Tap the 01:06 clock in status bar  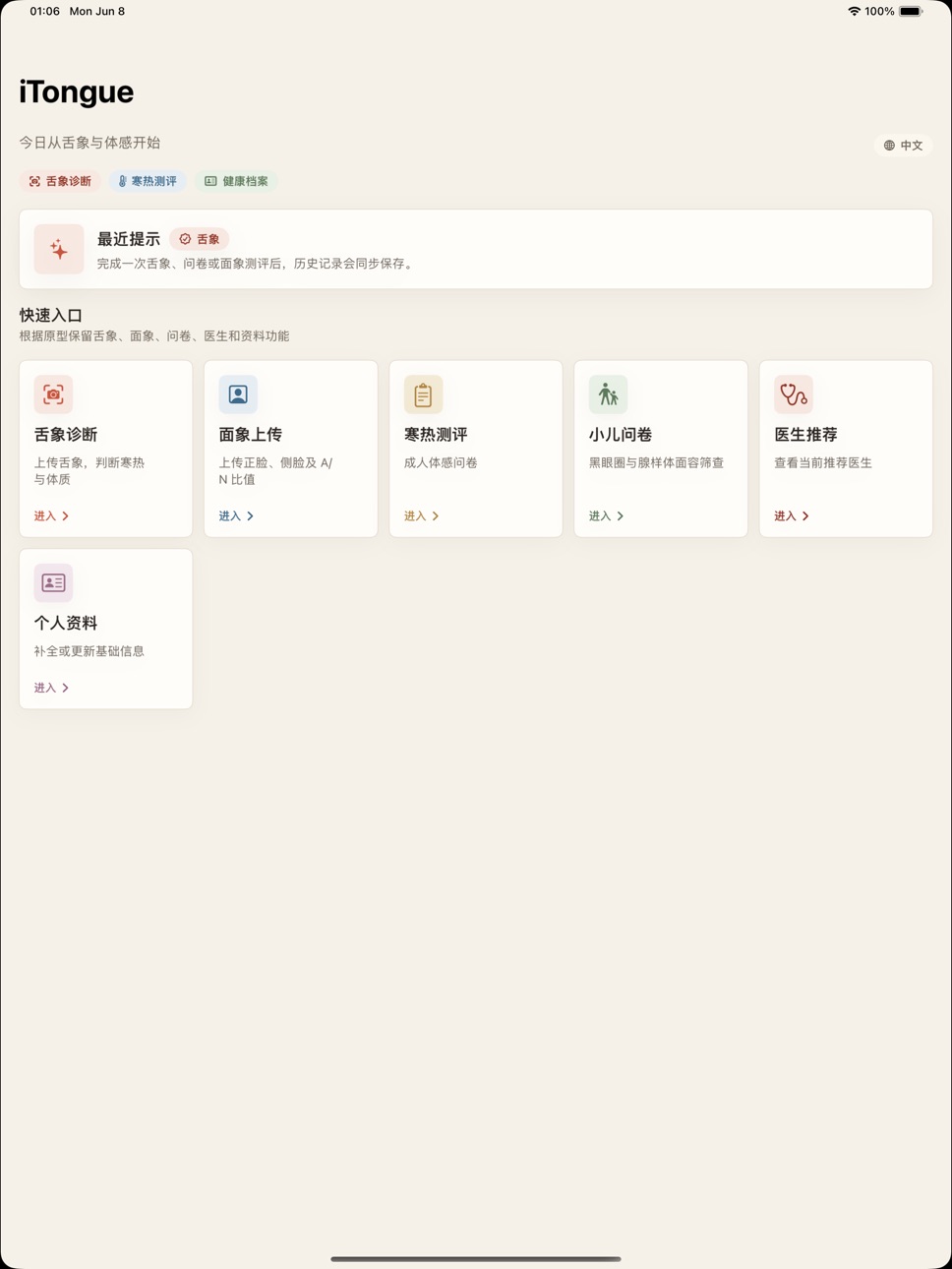(x=45, y=12)
